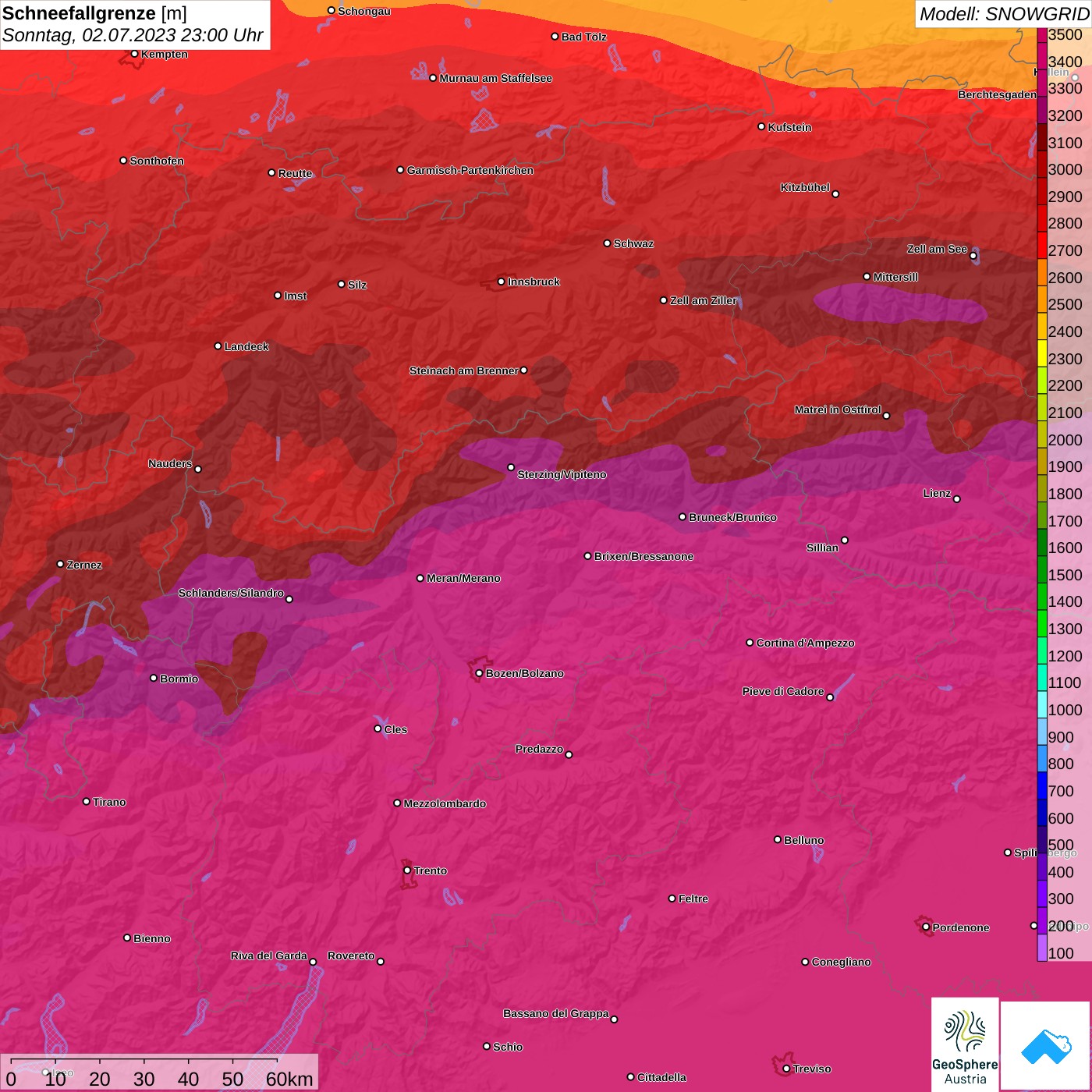Click the Kempten city marker dot
1092x1092 pixels.
134,54
